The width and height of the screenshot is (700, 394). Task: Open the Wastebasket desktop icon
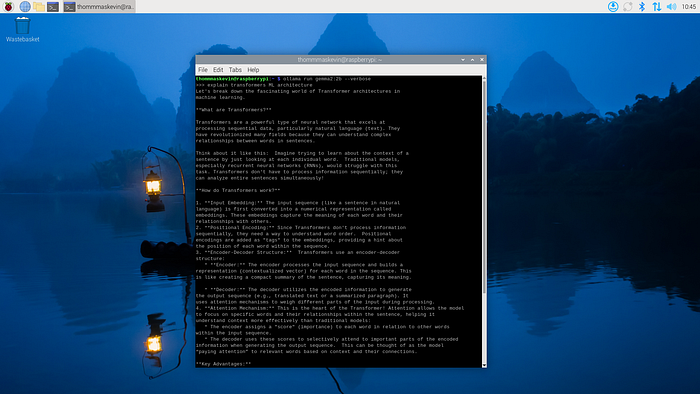coord(22,29)
